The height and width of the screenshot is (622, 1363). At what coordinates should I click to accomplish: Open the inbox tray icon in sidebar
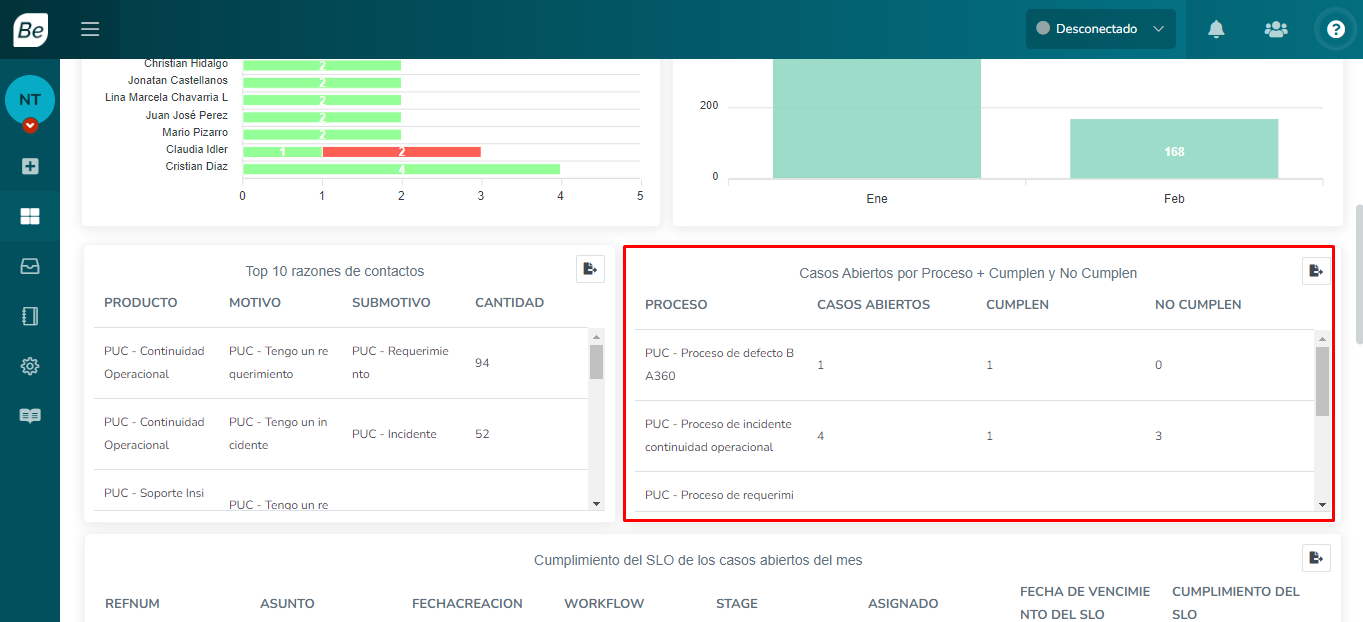tap(30, 266)
